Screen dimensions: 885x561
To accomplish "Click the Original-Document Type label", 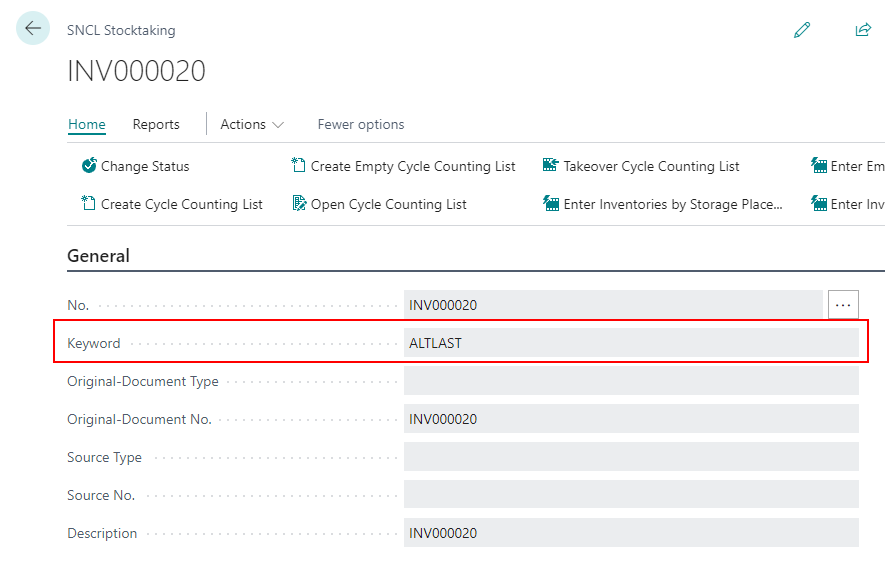I will (143, 382).
